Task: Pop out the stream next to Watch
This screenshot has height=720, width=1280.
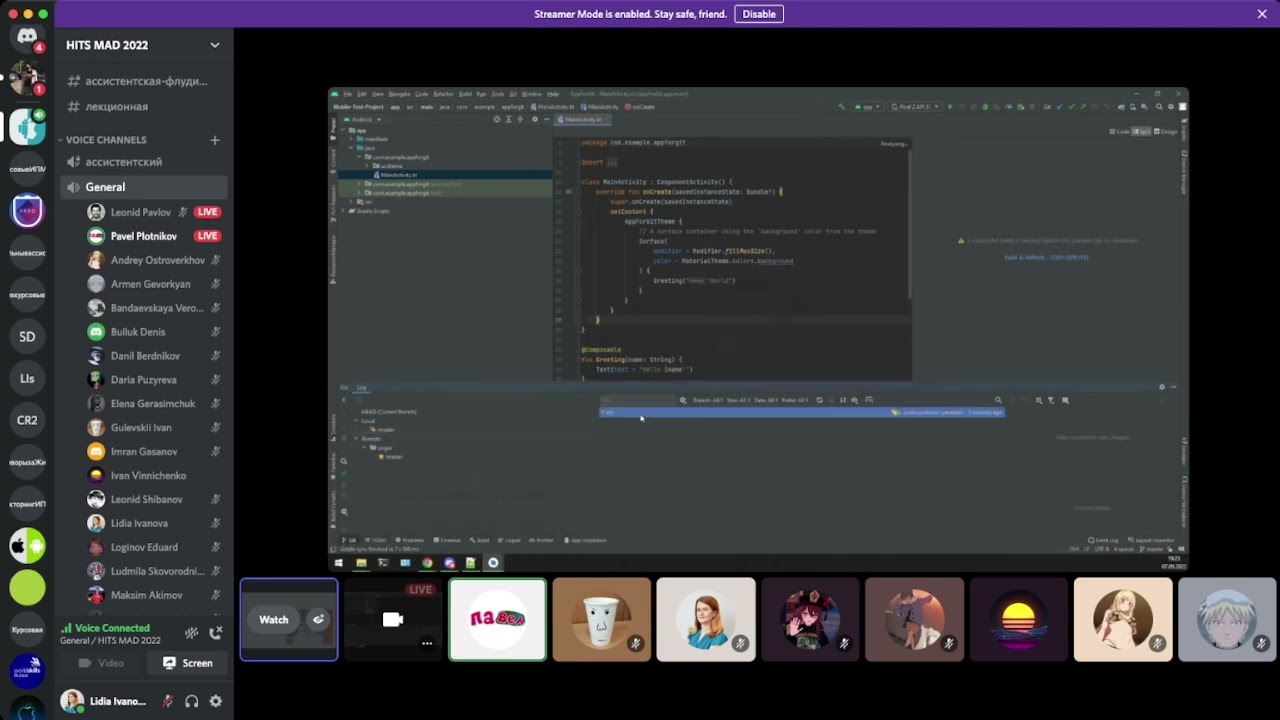Action: tap(318, 620)
